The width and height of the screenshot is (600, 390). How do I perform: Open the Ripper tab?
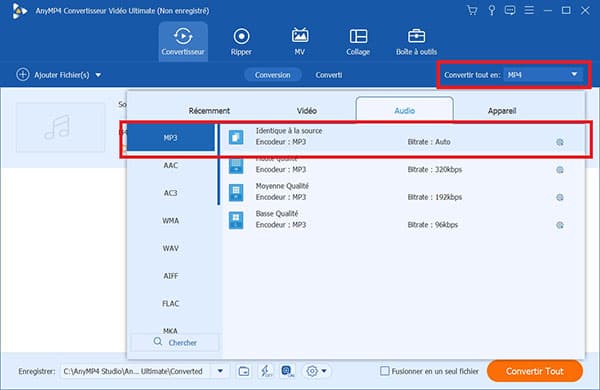click(x=241, y=41)
